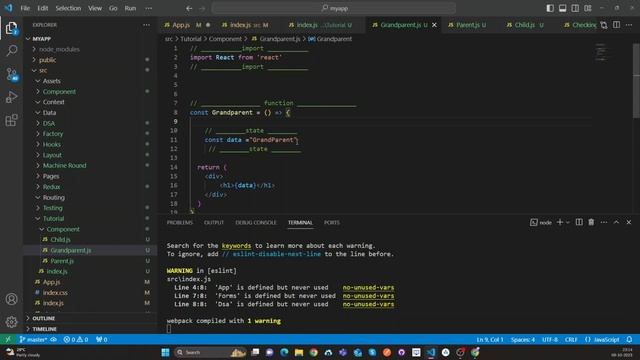Click the myapp command center search box
This screenshot has height=360, width=640.
tap(334, 8)
